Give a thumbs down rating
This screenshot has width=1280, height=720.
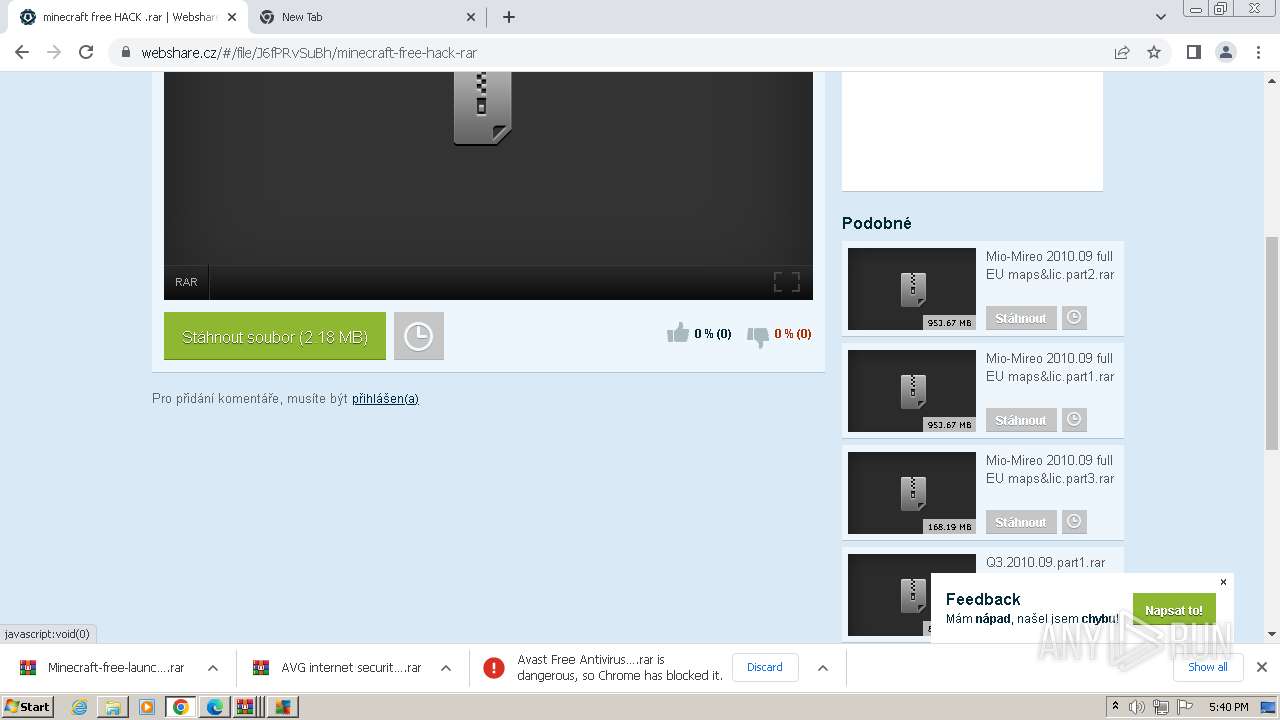click(x=758, y=337)
